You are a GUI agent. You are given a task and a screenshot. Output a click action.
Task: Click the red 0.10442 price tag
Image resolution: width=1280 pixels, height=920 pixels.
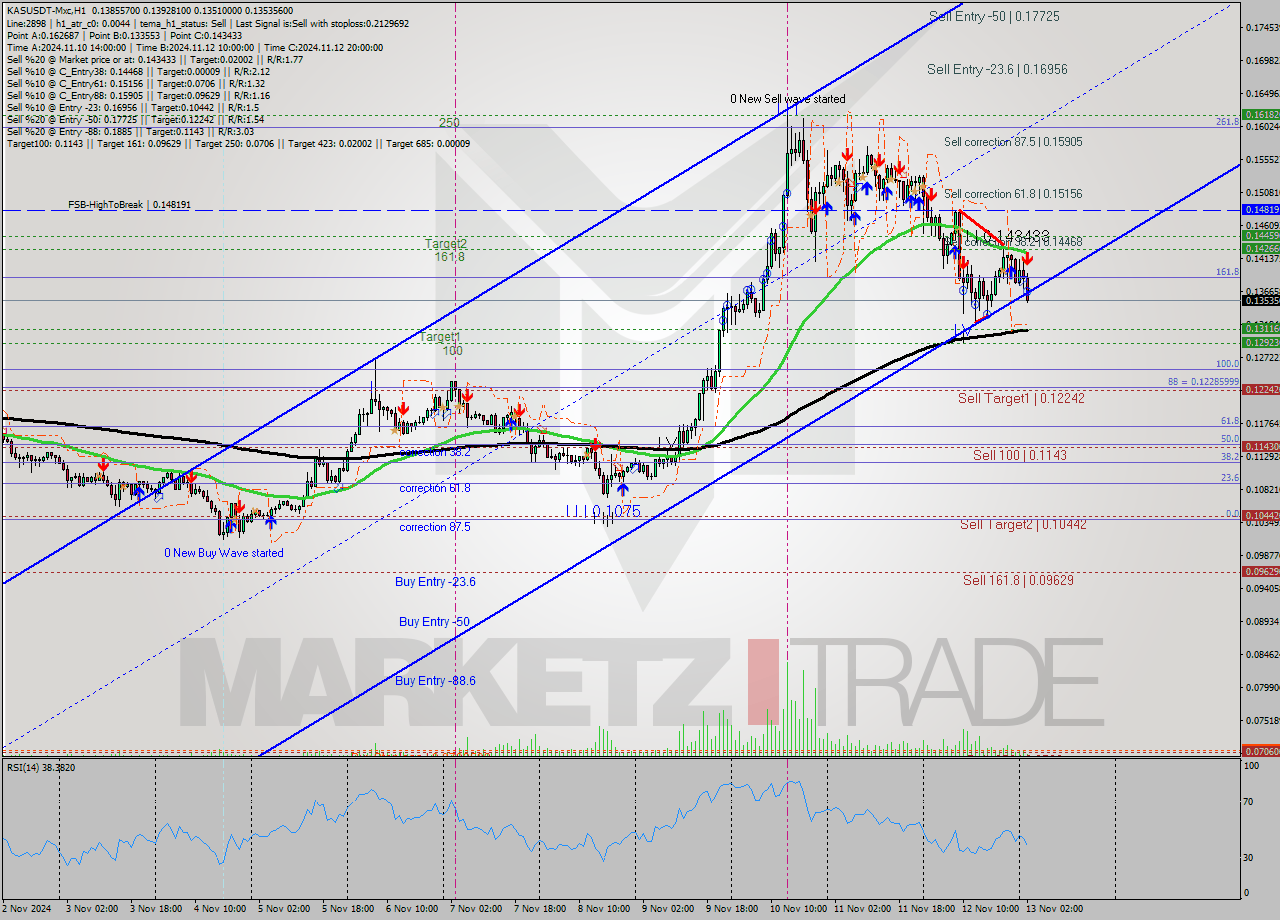pos(1260,515)
